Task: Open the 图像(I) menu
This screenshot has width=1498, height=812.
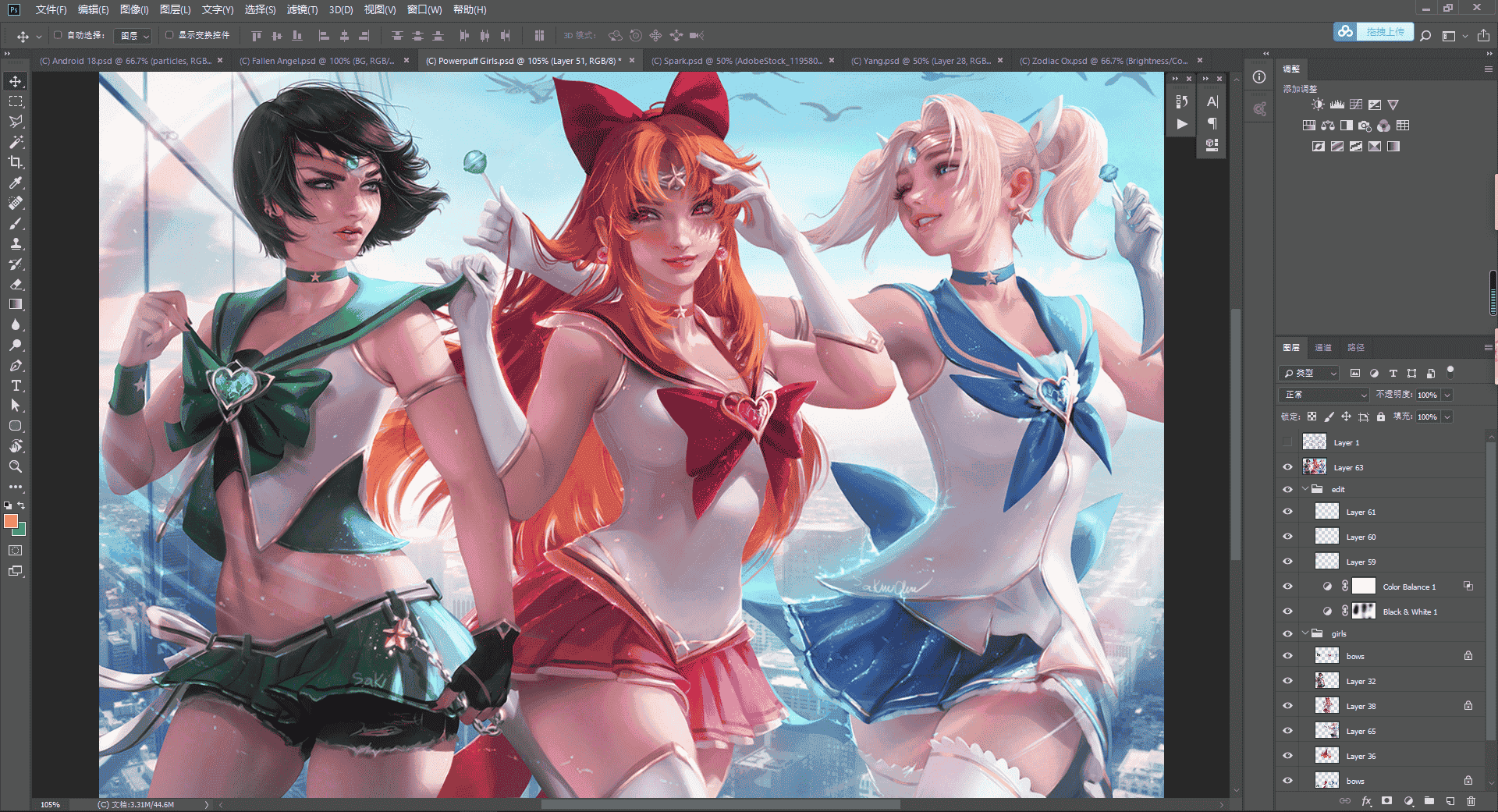Action: (134, 9)
